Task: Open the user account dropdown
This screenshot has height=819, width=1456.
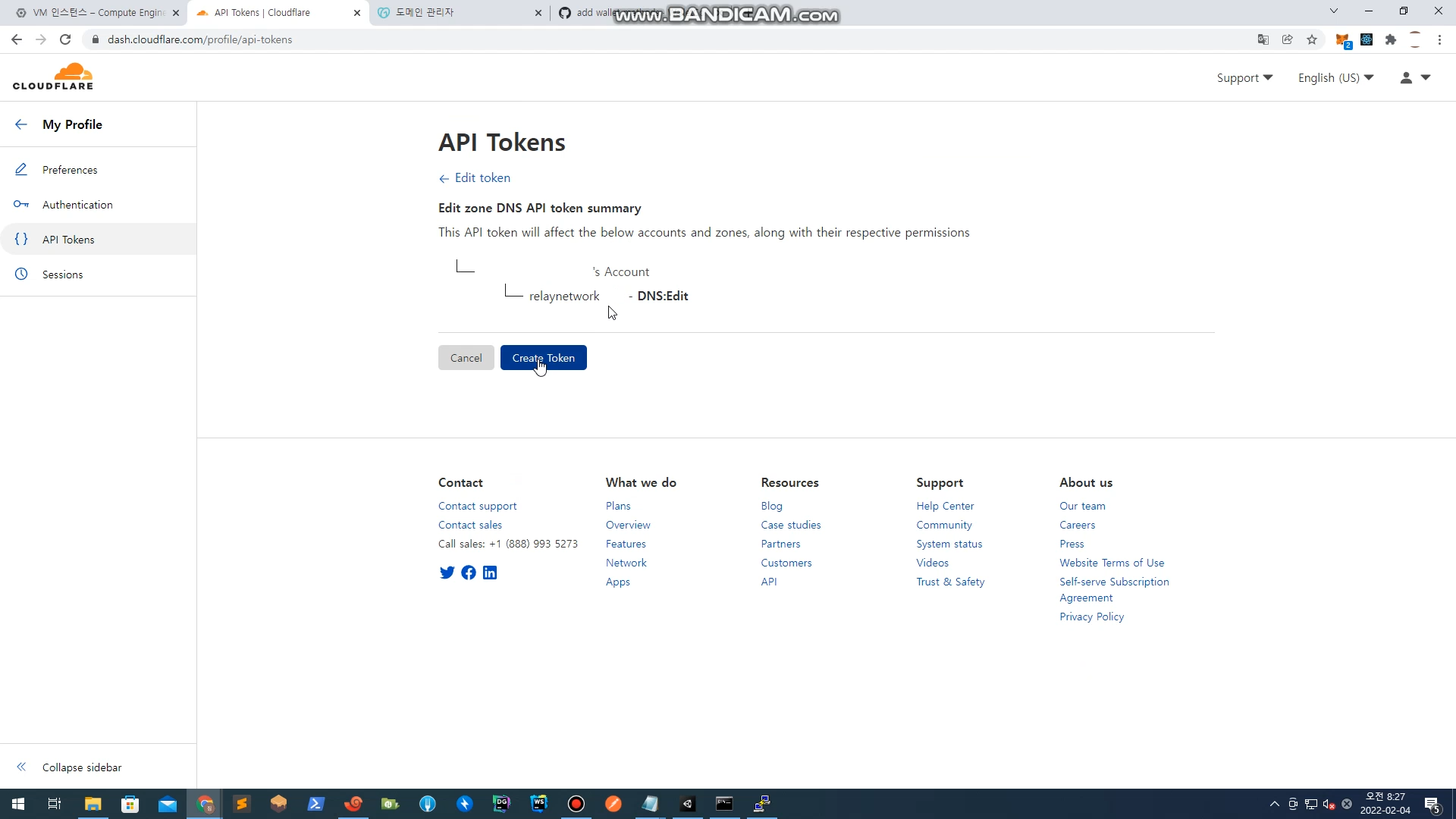Action: pos(1415,77)
